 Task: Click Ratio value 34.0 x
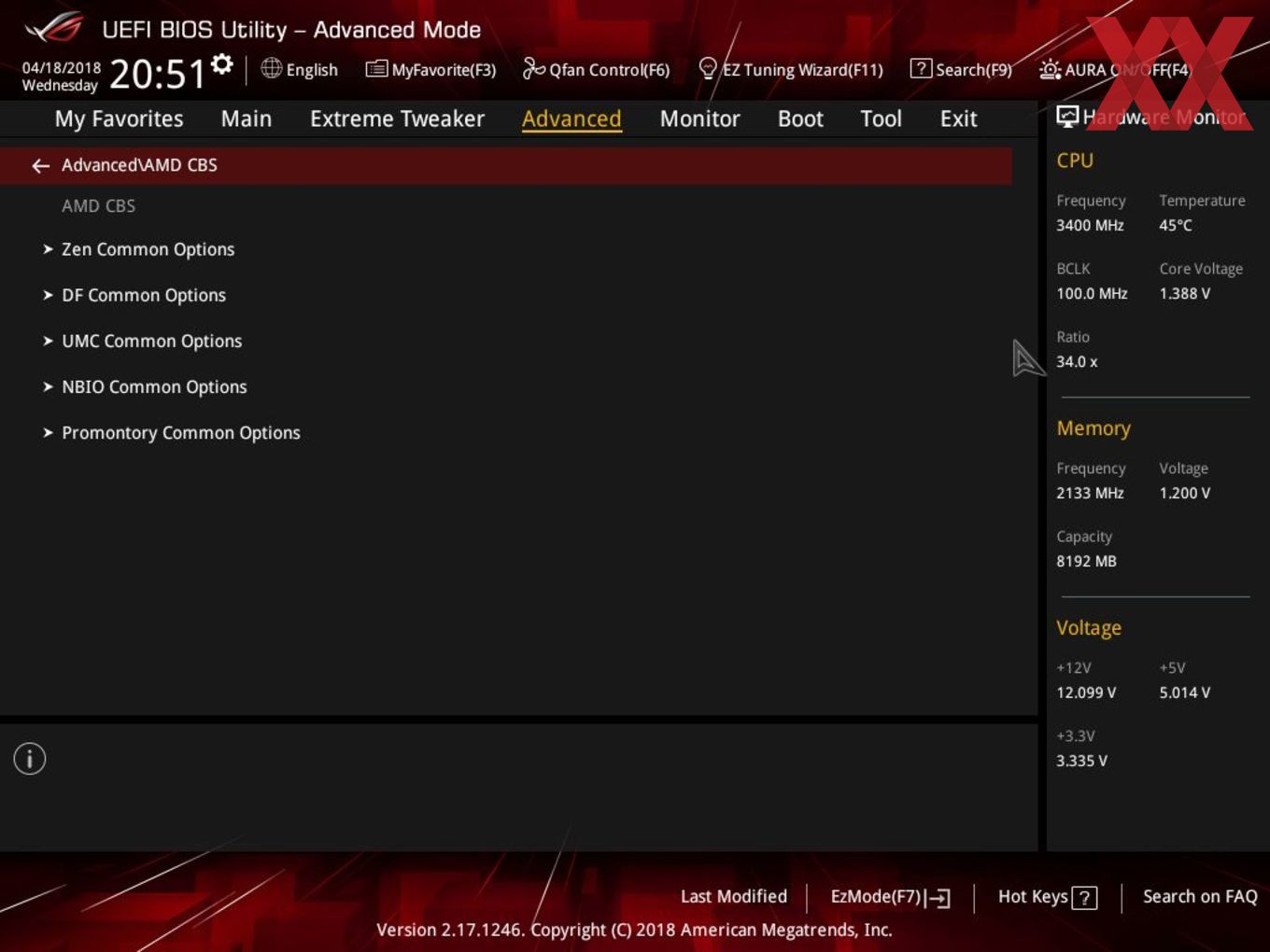tap(1077, 361)
